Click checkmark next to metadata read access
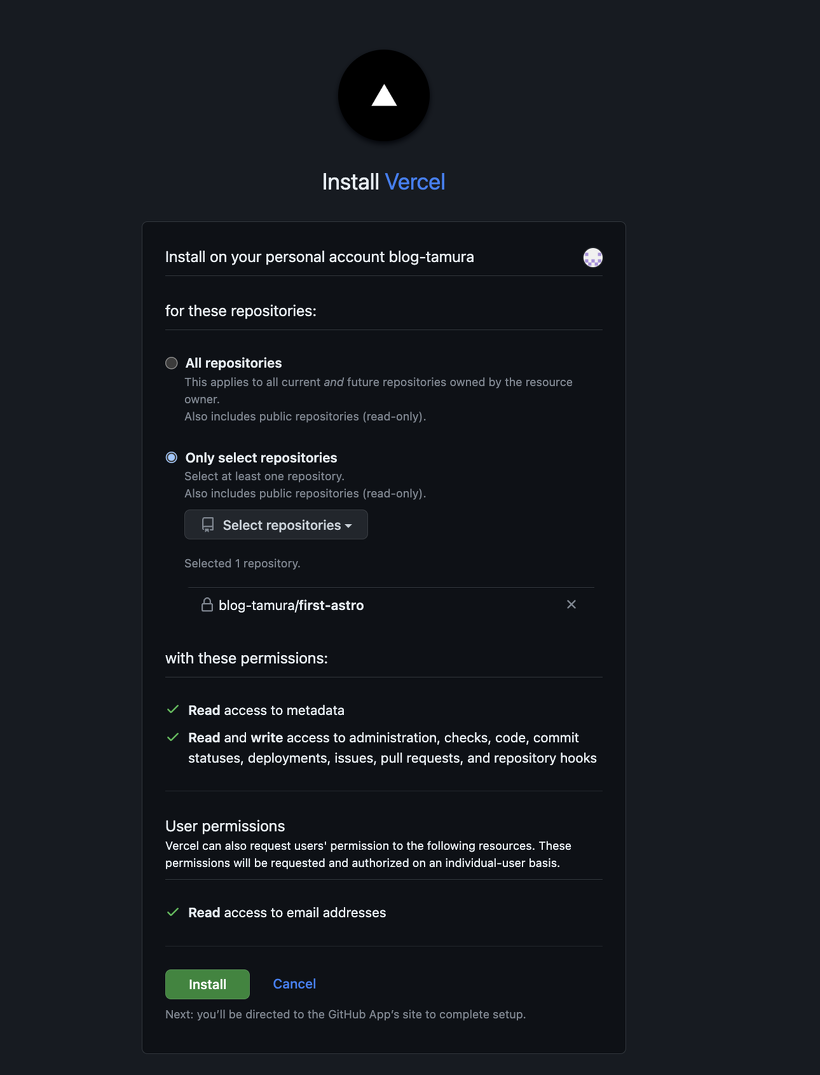Viewport: 820px width, 1075px height. (x=173, y=710)
